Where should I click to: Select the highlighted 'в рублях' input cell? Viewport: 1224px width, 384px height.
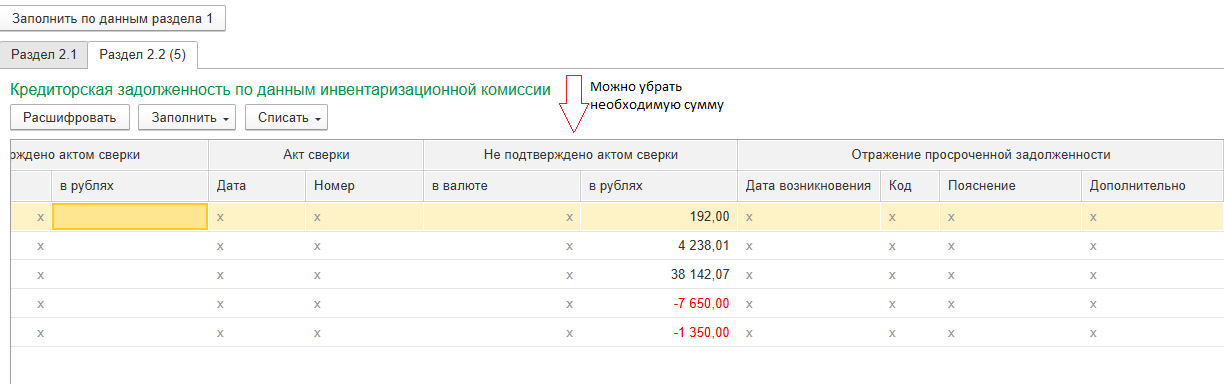[130, 216]
